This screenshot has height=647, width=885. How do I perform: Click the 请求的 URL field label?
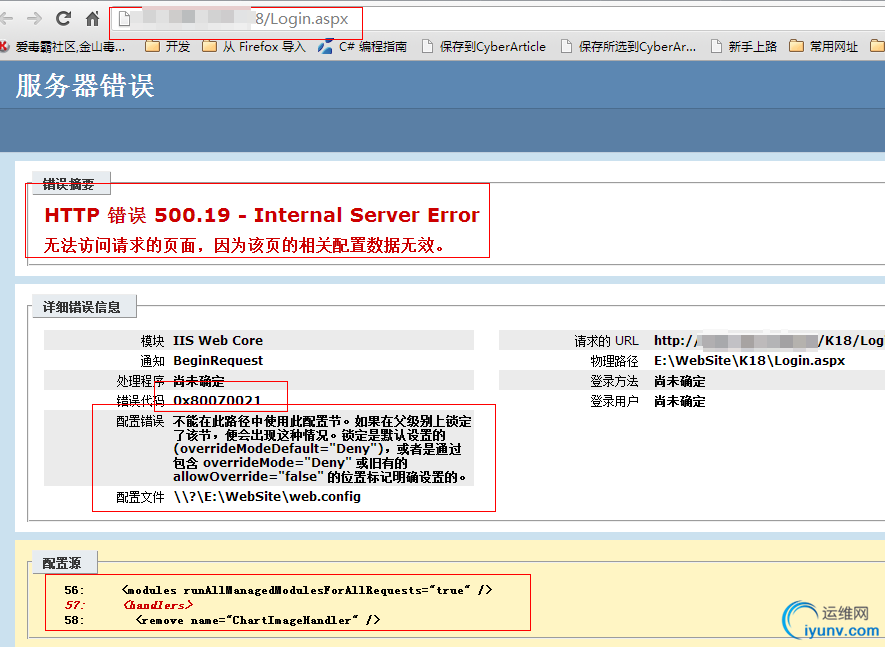click(x=606, y=341)
